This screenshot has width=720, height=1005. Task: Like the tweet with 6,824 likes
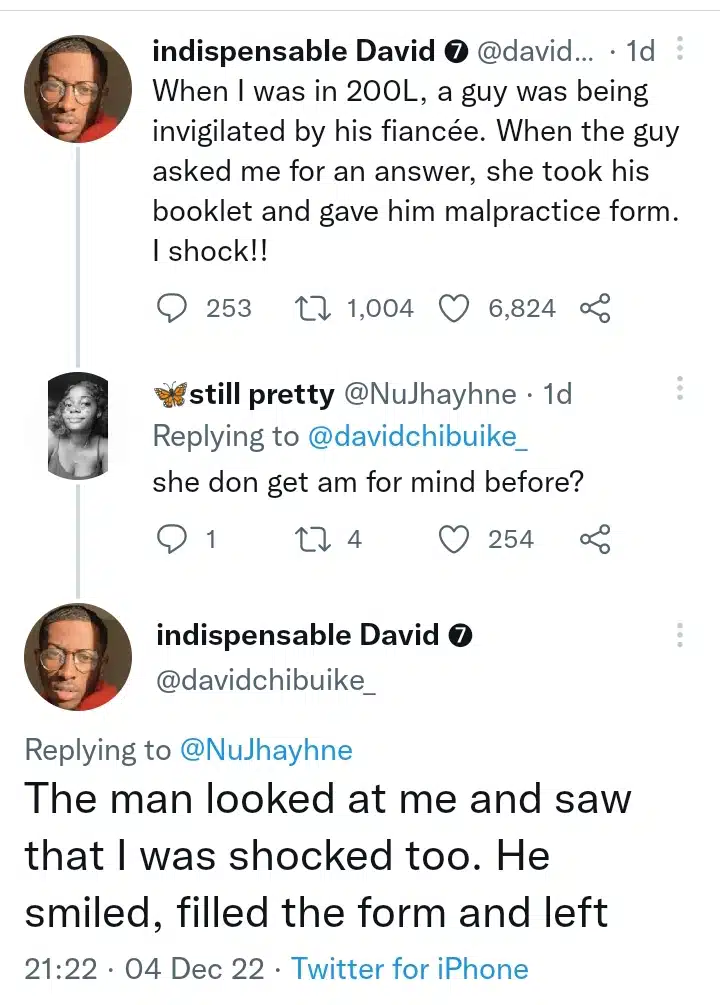click(455, 309)
